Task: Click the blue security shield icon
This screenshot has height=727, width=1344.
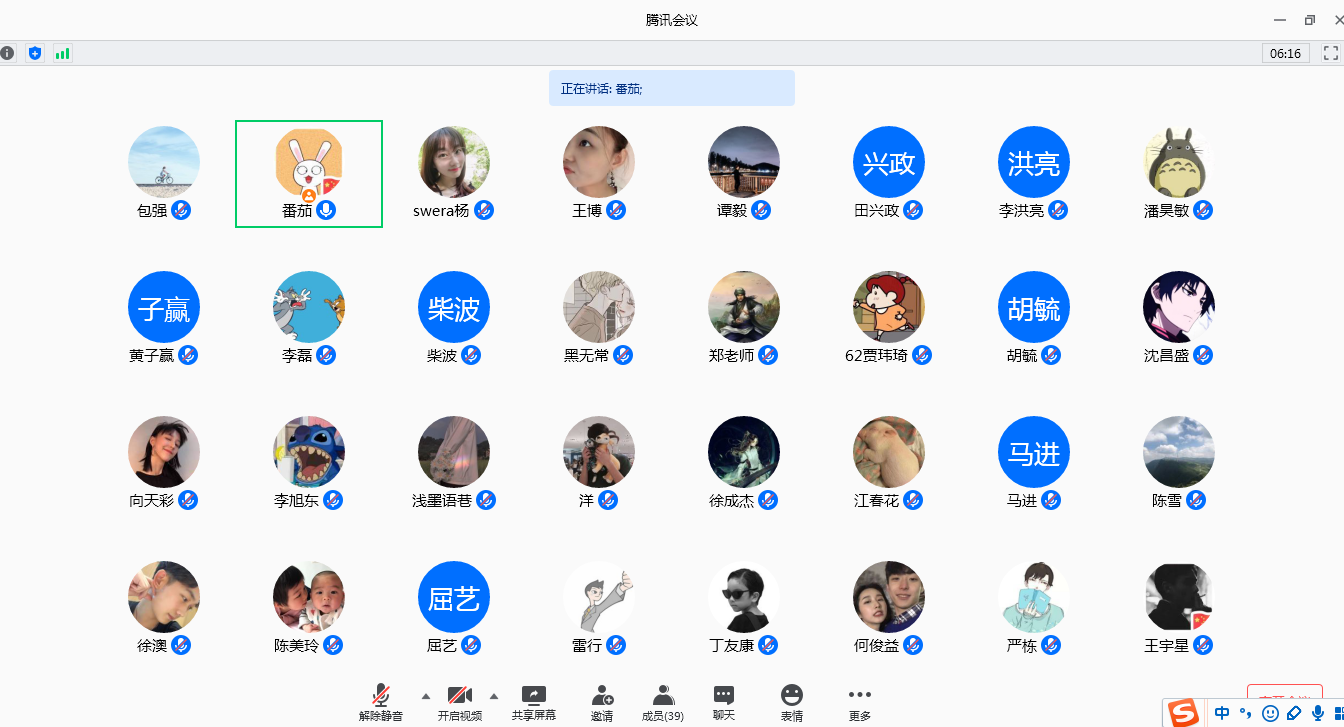Action: coord(35,53)
